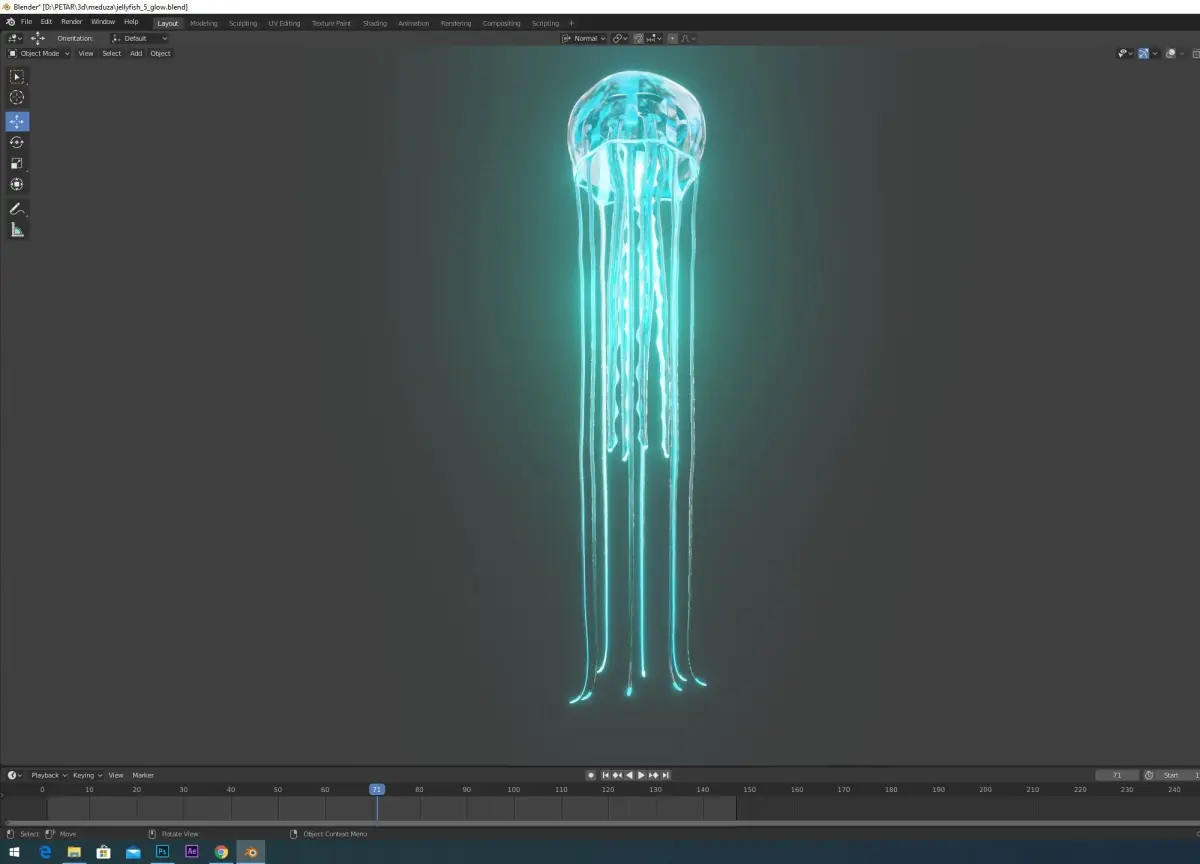Open the Default orientation dropdown

tap(138, 38)
